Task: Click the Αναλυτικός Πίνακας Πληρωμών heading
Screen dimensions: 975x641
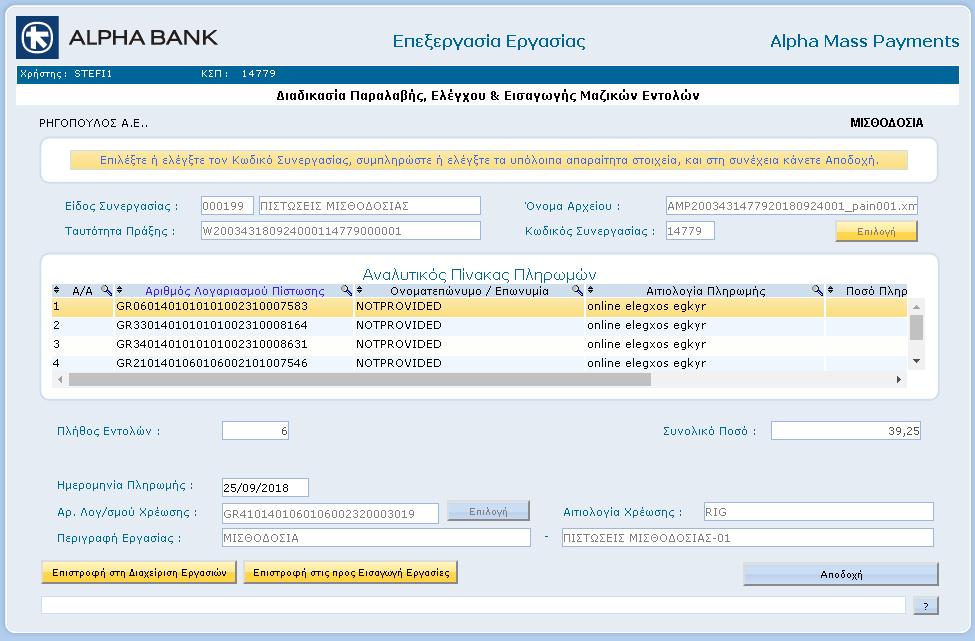Action: click(x=479, y=274)
